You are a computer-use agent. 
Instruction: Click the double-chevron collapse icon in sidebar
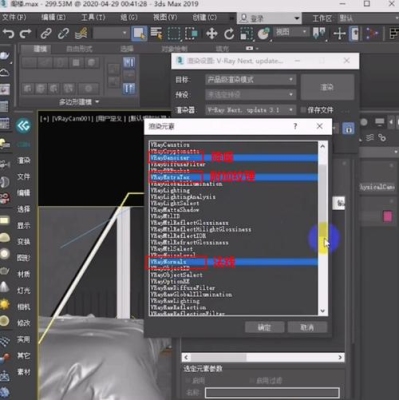pyautogui.click(x=23, y=126)
